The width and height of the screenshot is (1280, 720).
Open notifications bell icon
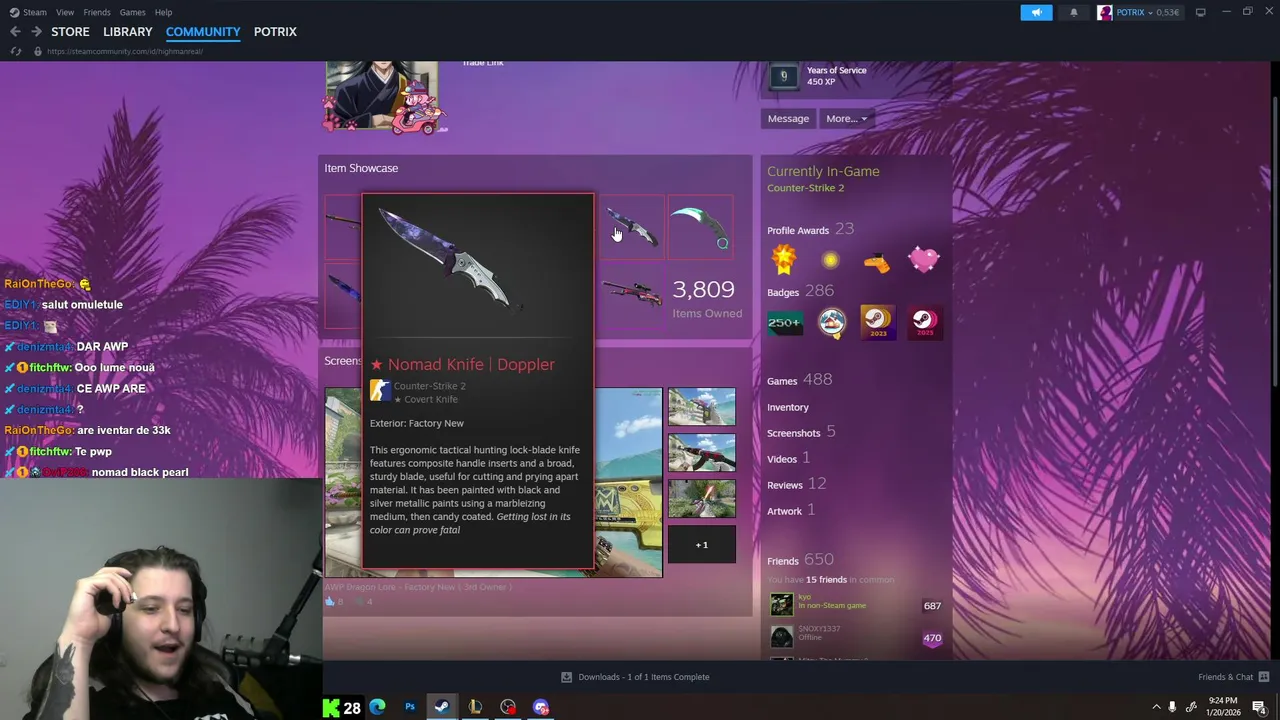(x=1074, y=12)
